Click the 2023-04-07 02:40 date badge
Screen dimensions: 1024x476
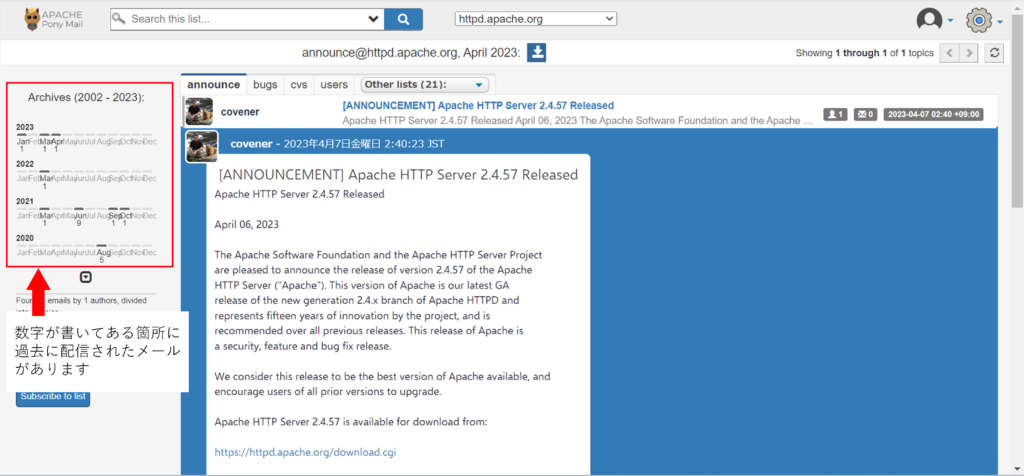click(934, 114)
